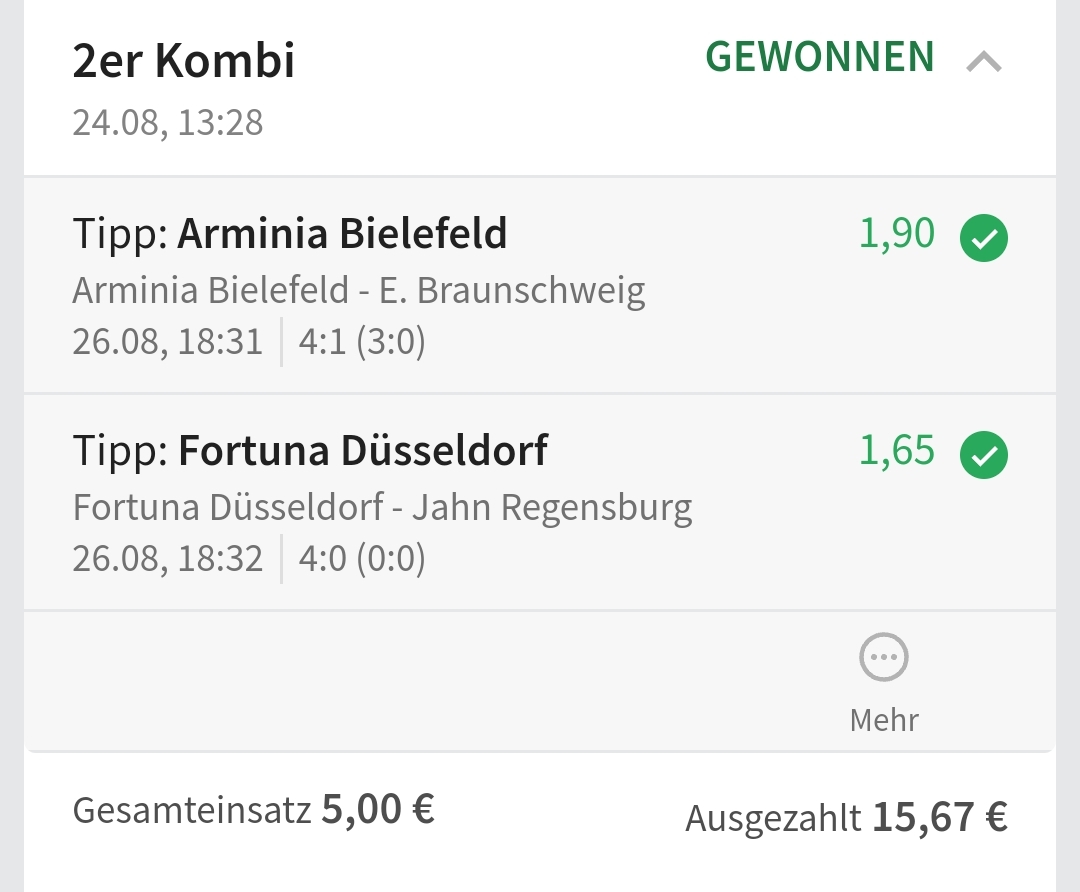
Task: Open Fortuna Düsseldorf - Jahn Regensburg match
Action: pyautogui.click(x=382, y=507)
